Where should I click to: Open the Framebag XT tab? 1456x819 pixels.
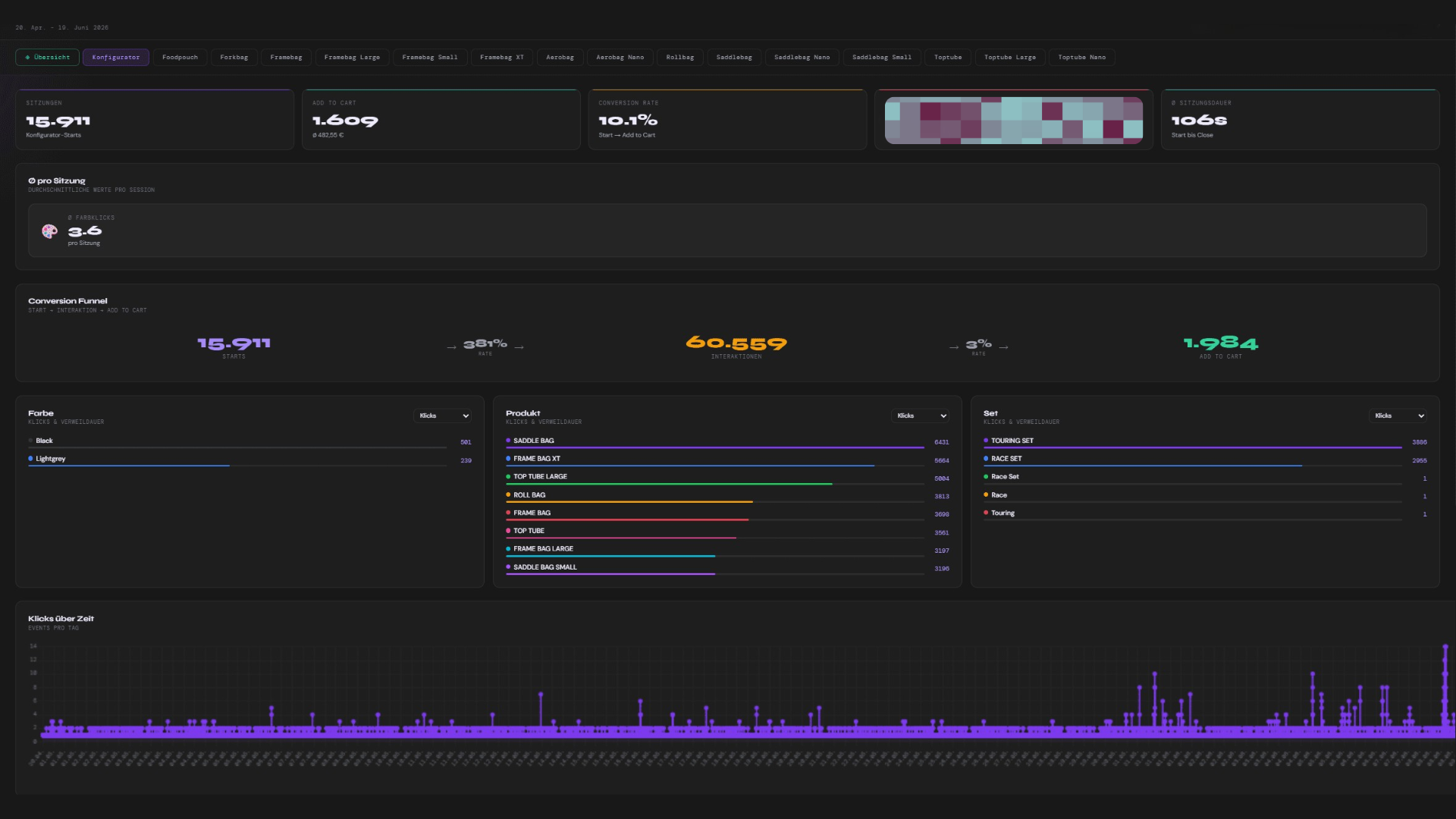pyautogui.click(x=502, y=58)
